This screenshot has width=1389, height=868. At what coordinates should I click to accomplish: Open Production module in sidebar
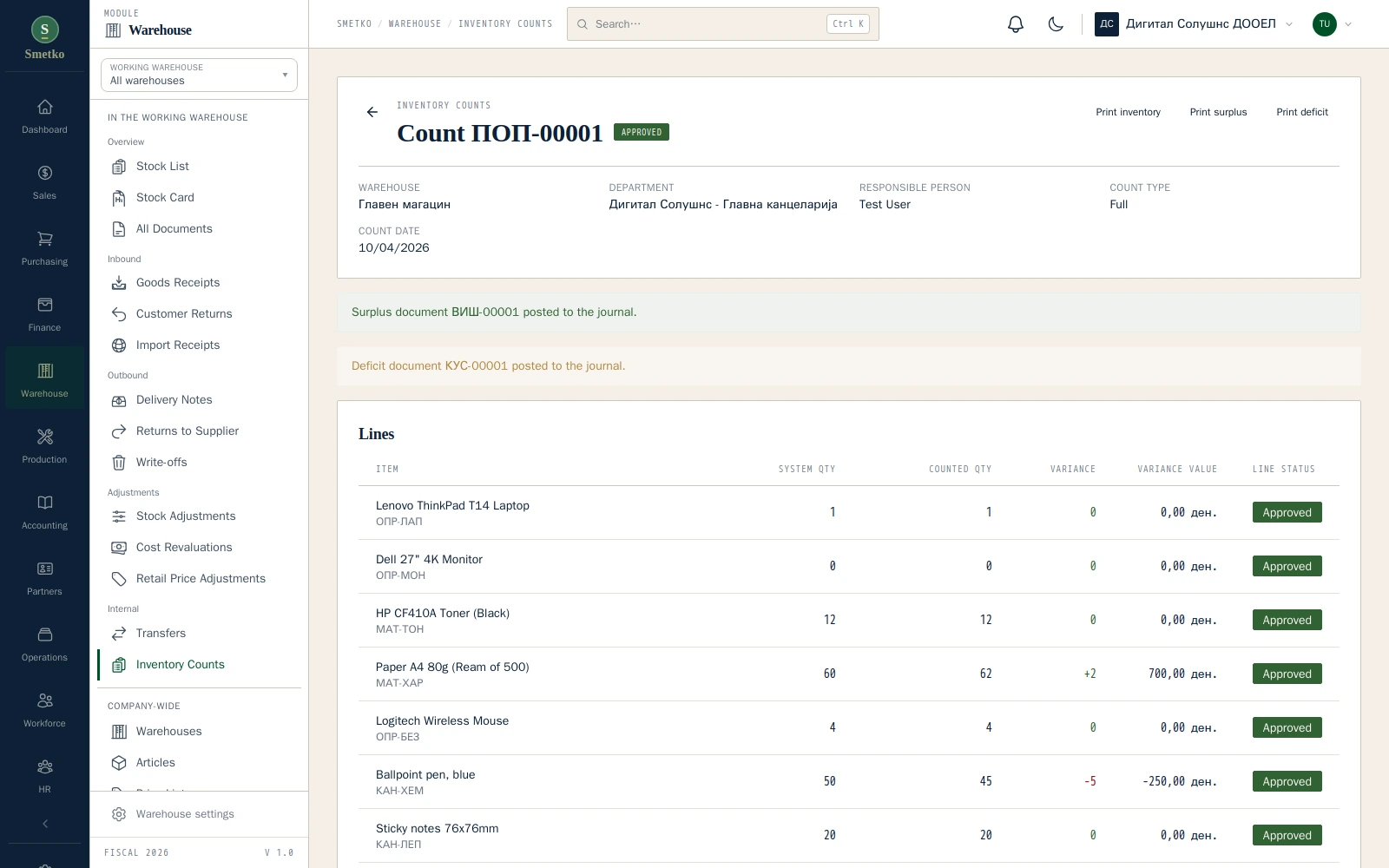click(x=44, y=446)
